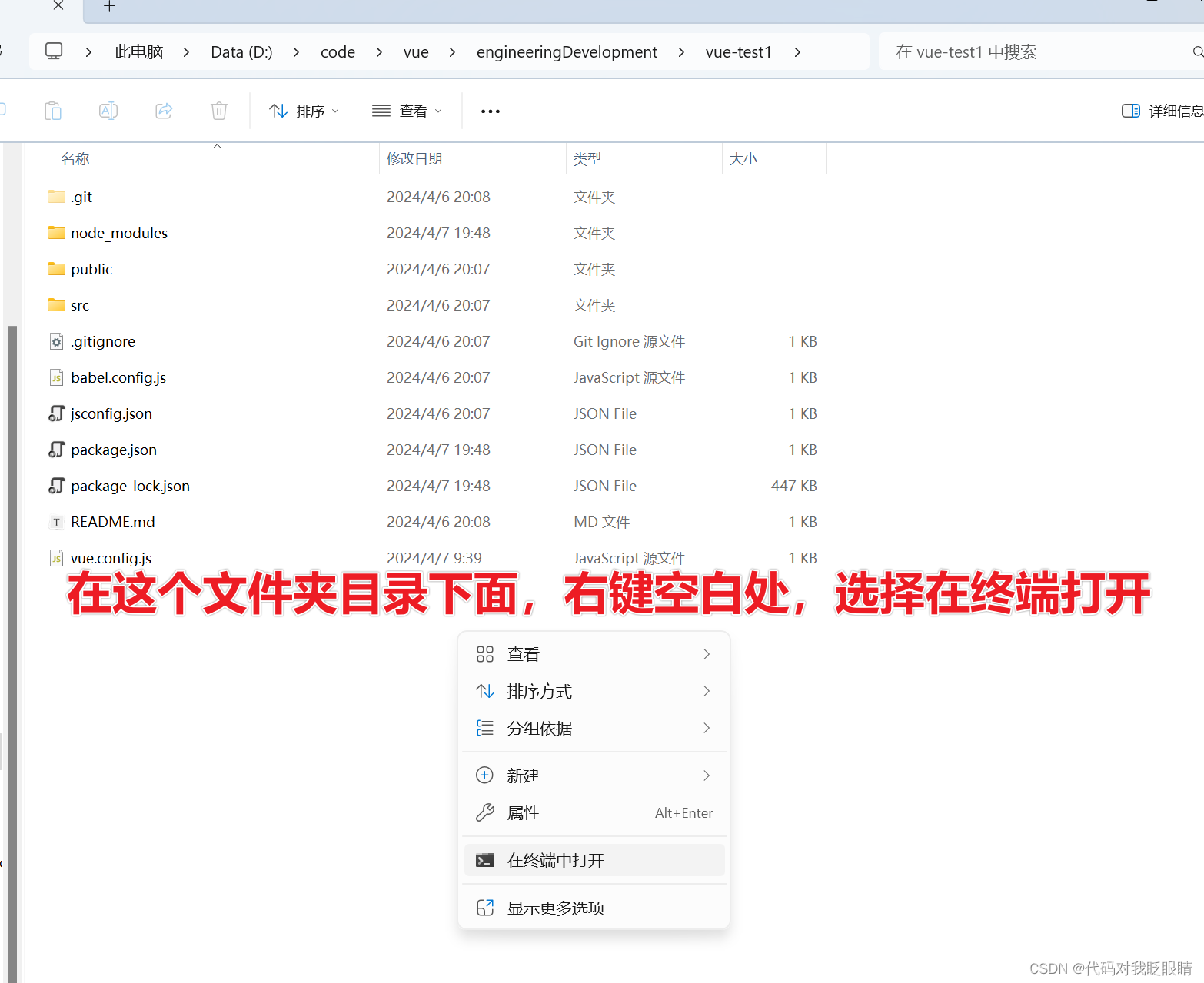Expand the 新建 submenu arrow in context menu

pos(707,775)
